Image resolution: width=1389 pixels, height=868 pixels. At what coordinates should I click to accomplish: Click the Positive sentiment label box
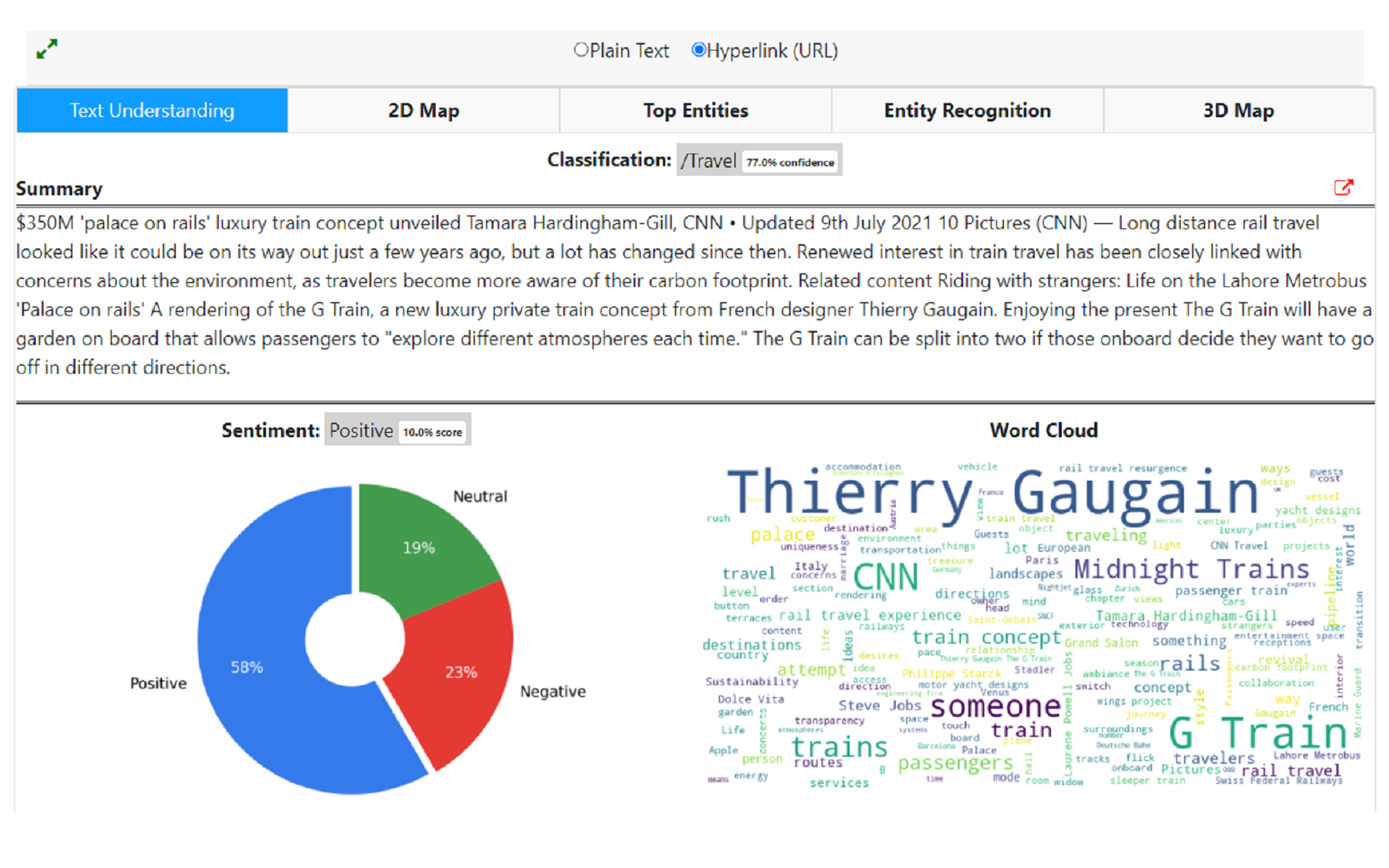(x=360, y=430)
